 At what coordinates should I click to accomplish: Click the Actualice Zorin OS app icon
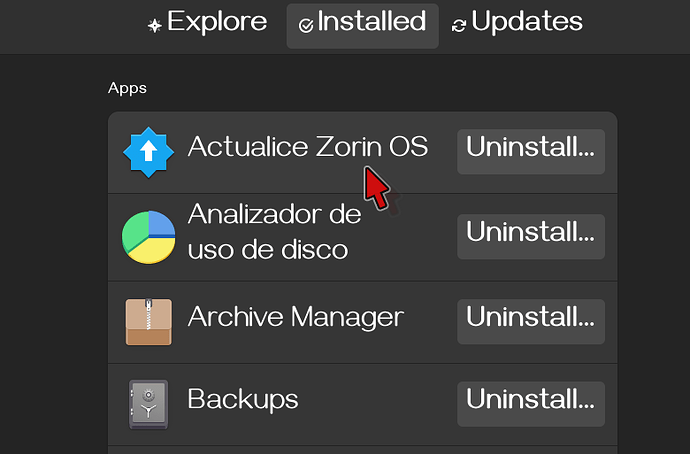click(148, 152)
